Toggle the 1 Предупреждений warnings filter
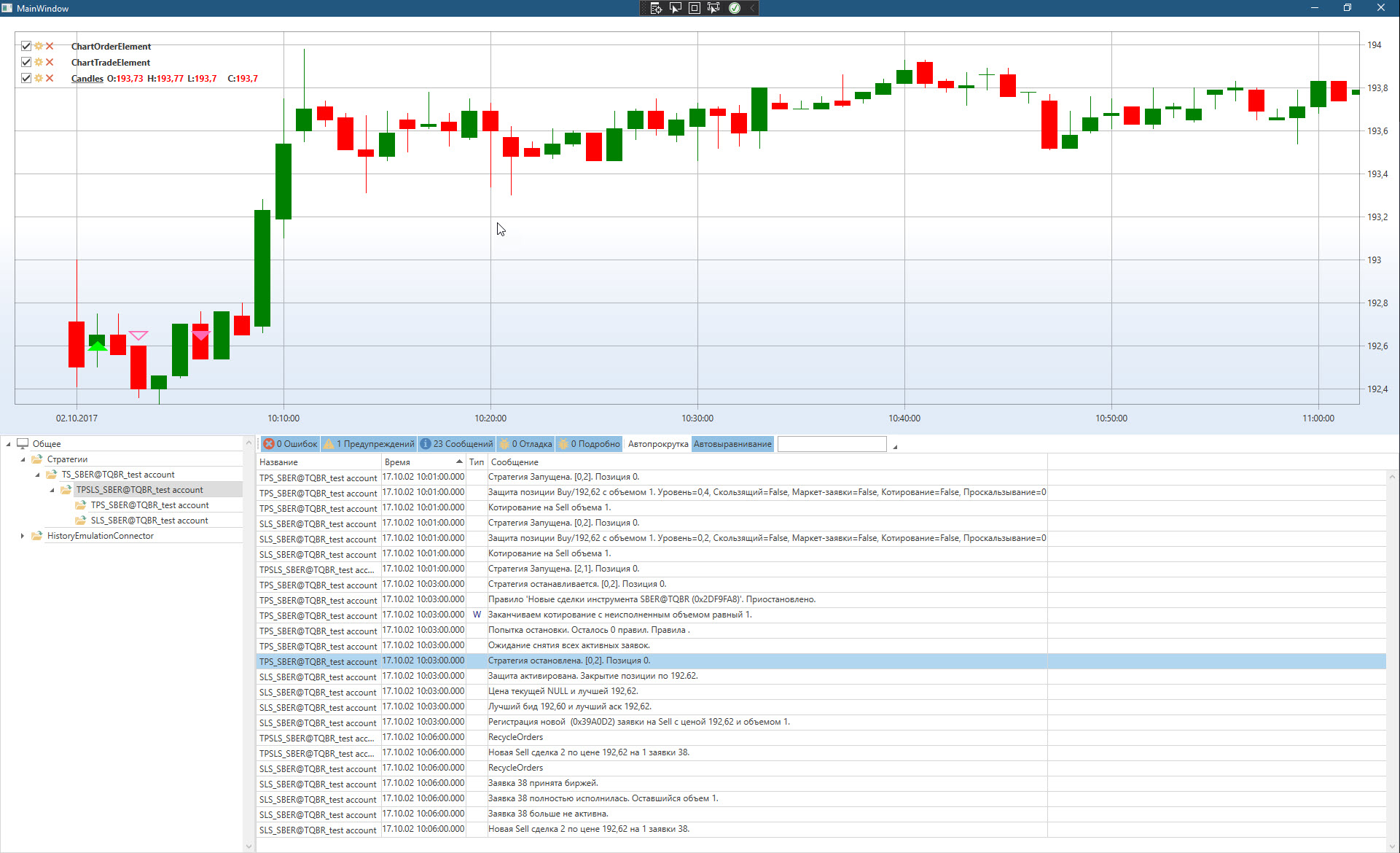This screenshot has height=853, width=1400. 369,444
